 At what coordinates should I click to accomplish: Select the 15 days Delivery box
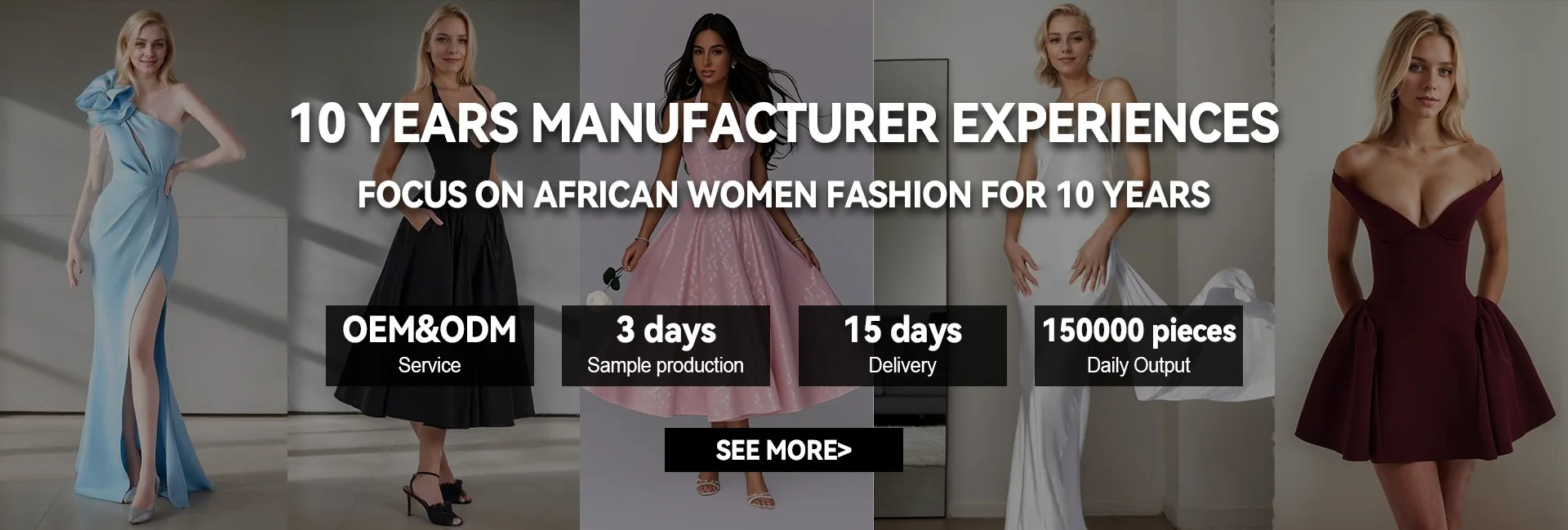click(x=902, y=345)
